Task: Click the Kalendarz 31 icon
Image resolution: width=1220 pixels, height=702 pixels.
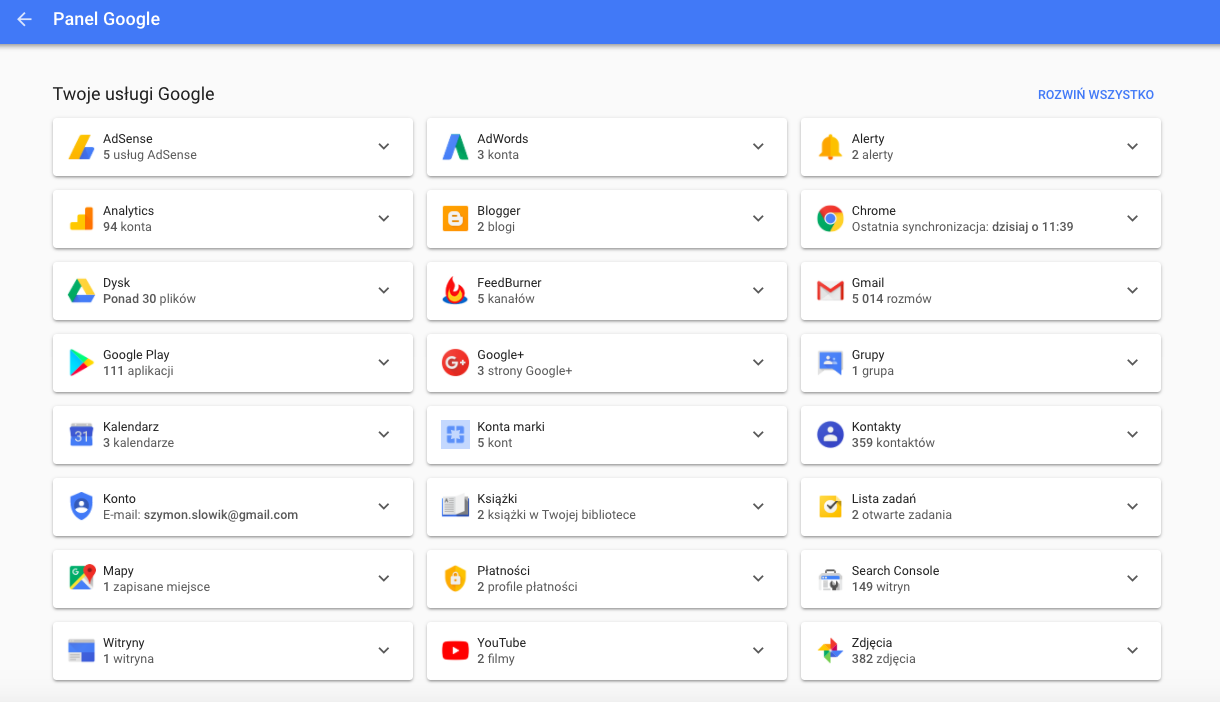Action: tap(81, 435)
